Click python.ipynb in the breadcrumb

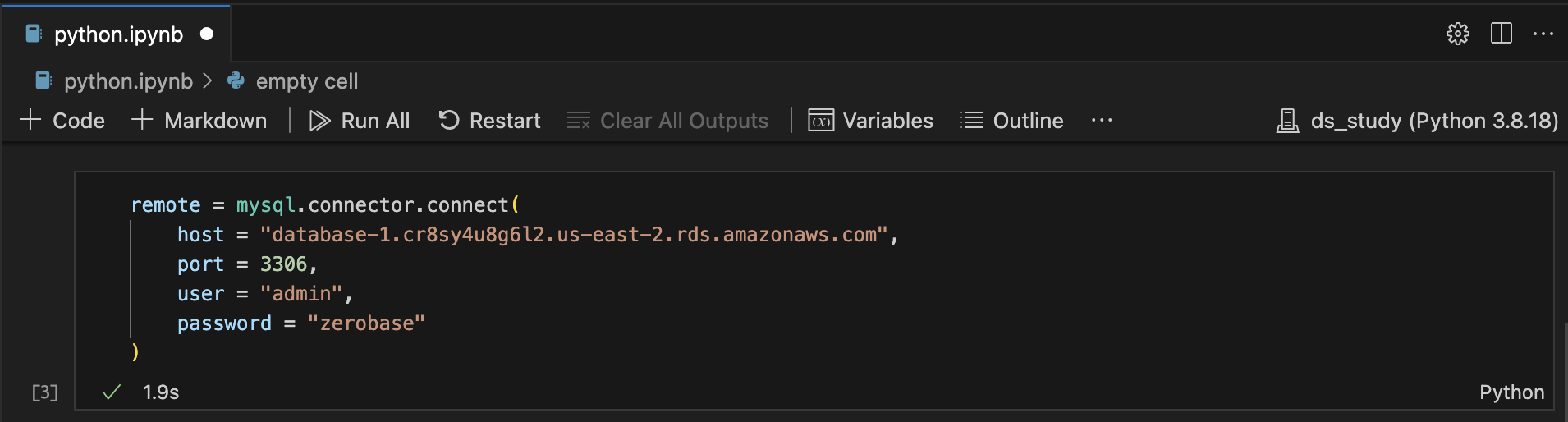pyautogui.click(x=128, y=81)
